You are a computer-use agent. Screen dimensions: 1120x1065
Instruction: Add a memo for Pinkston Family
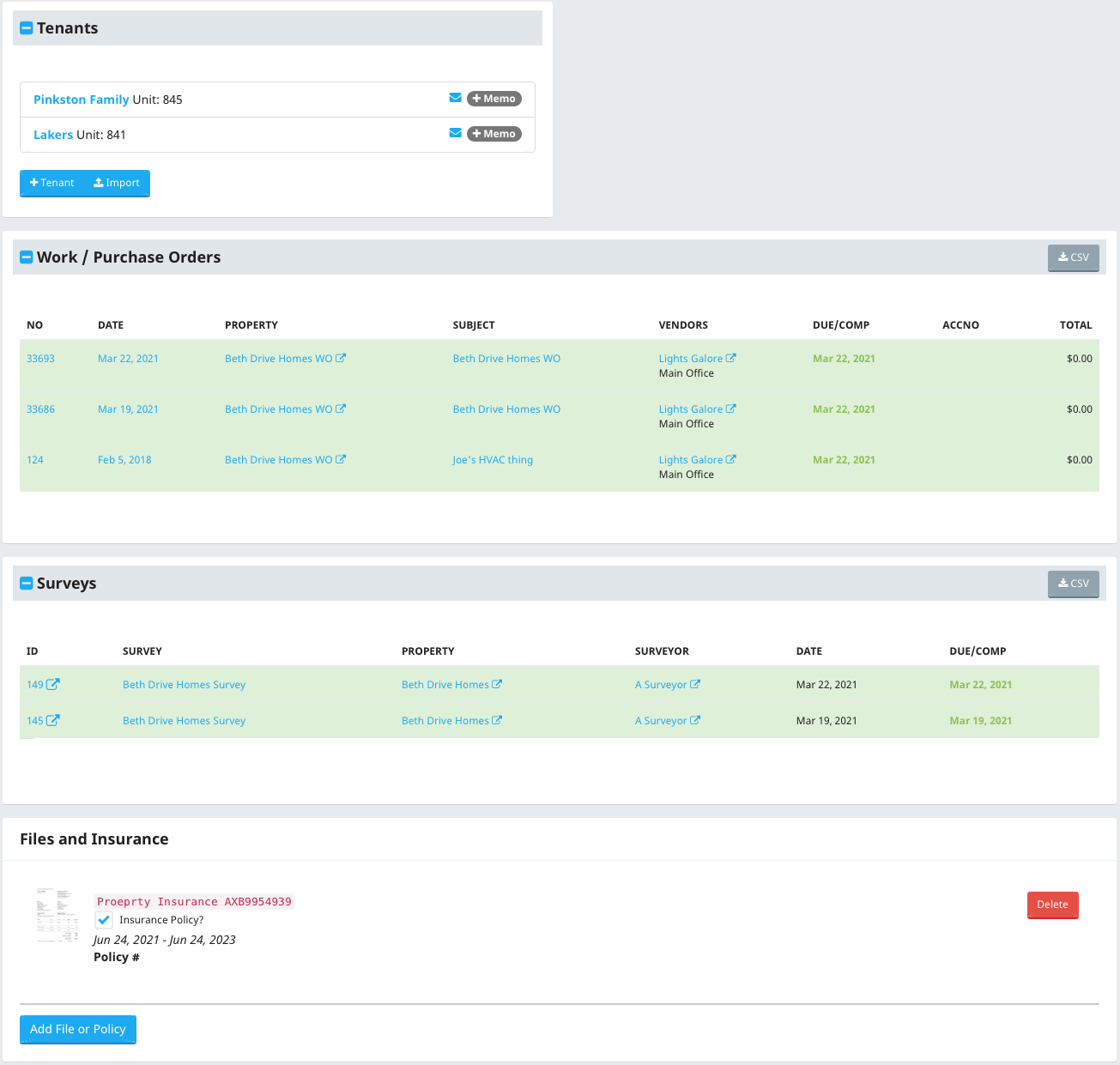(x=494, y=99)
